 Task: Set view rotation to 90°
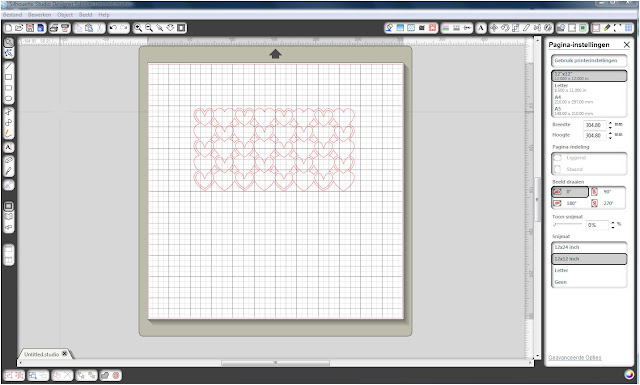(x=607, y=191)
